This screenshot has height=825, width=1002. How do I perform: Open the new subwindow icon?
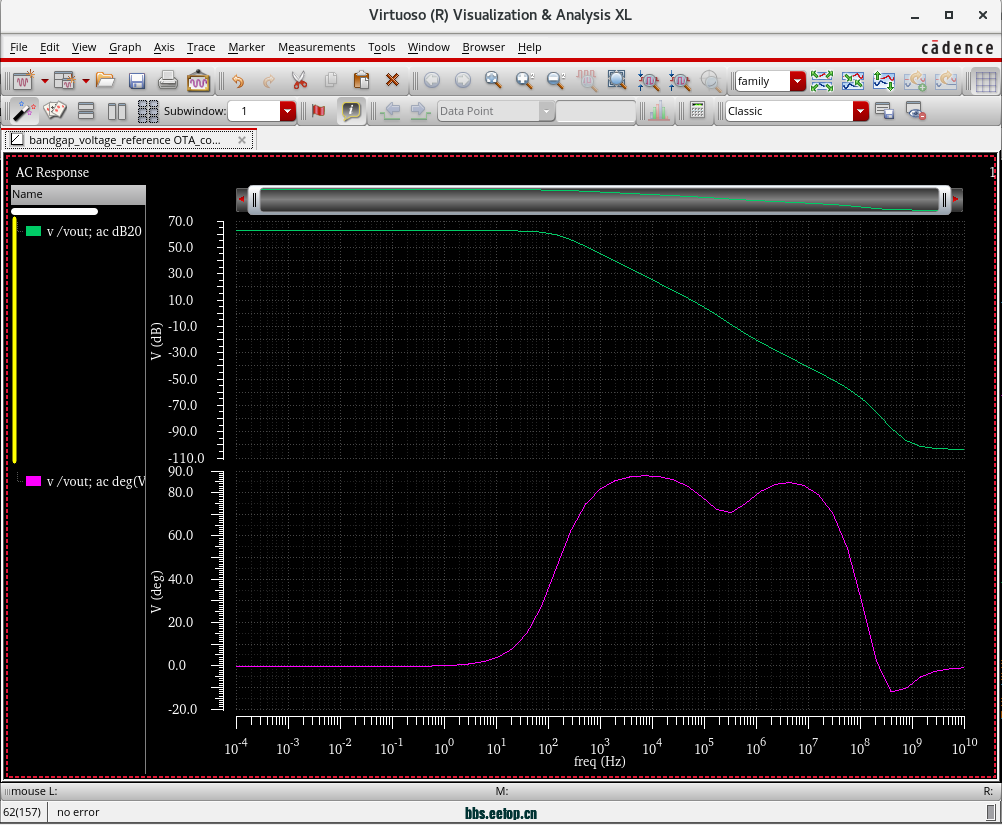(x=65, y=81)
